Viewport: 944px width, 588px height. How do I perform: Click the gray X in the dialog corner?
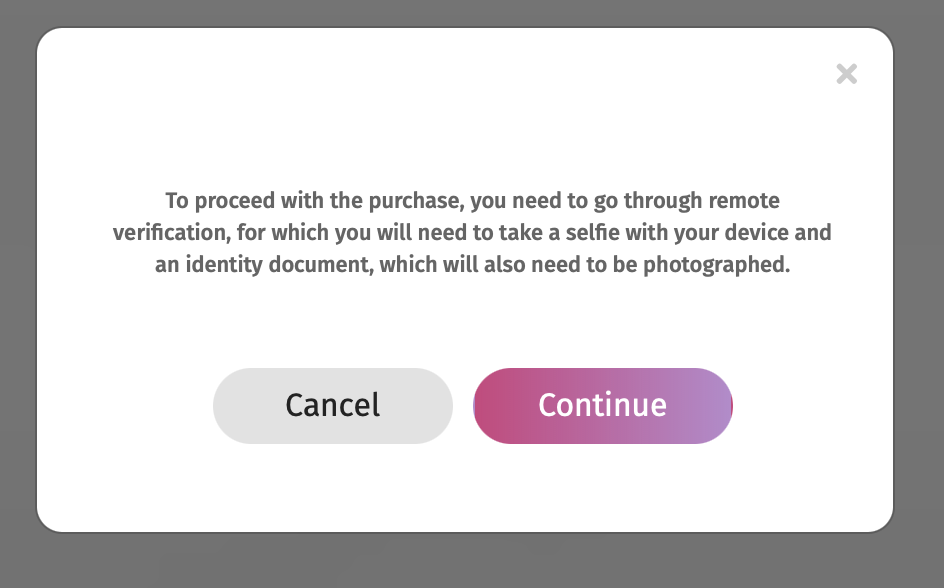click(847, 74)
